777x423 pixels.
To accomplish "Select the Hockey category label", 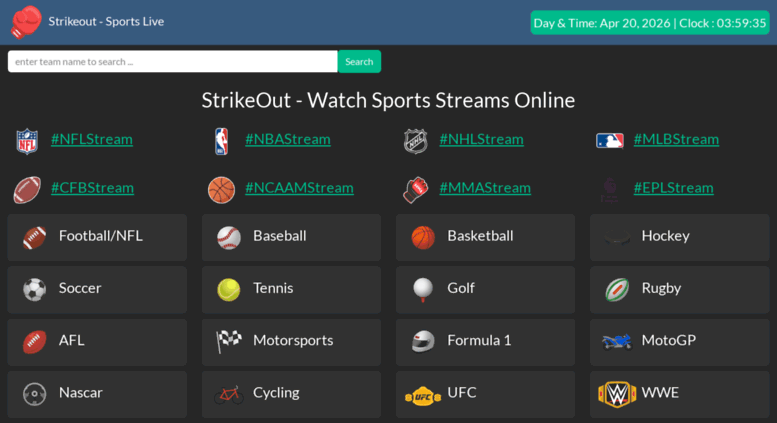I will (x=666, y=236).
